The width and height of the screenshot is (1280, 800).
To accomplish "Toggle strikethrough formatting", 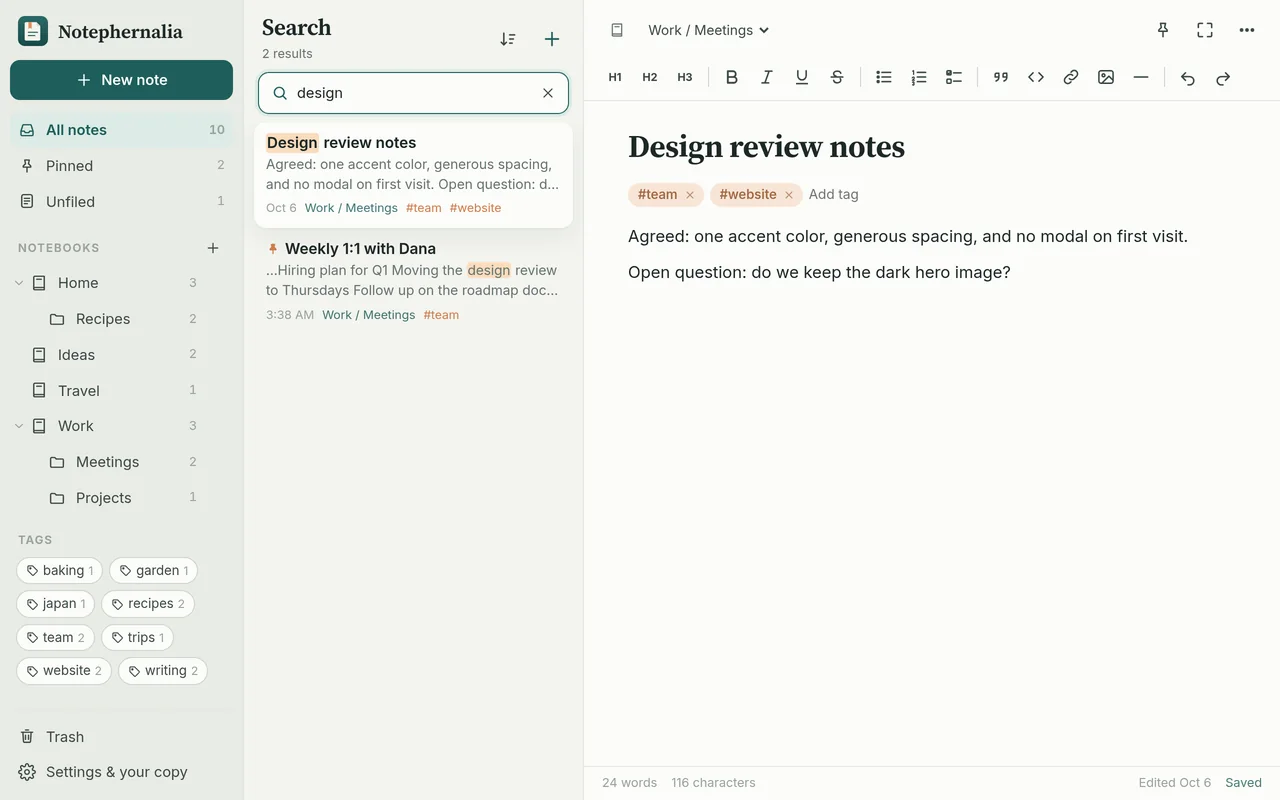I will pyautogui.click(x=837, y=77).
